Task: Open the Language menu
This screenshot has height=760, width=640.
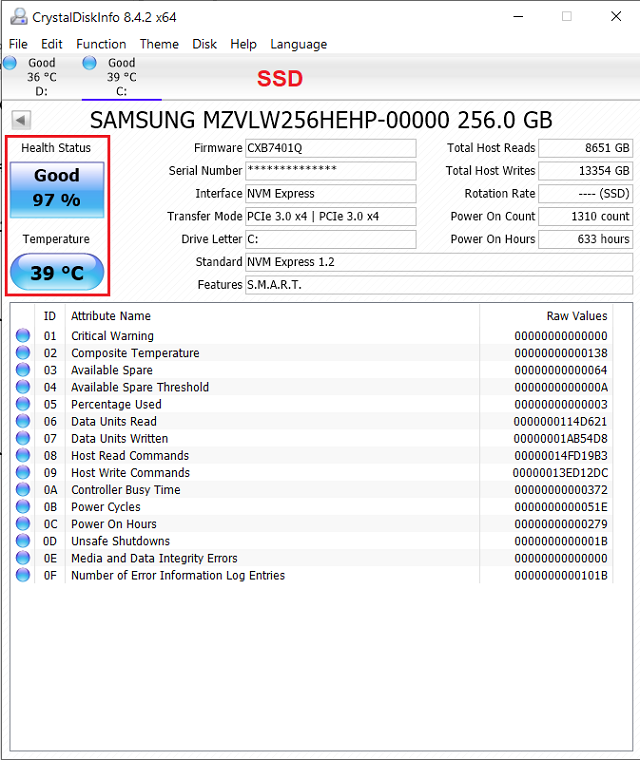Action: click(x=299, y=44)
